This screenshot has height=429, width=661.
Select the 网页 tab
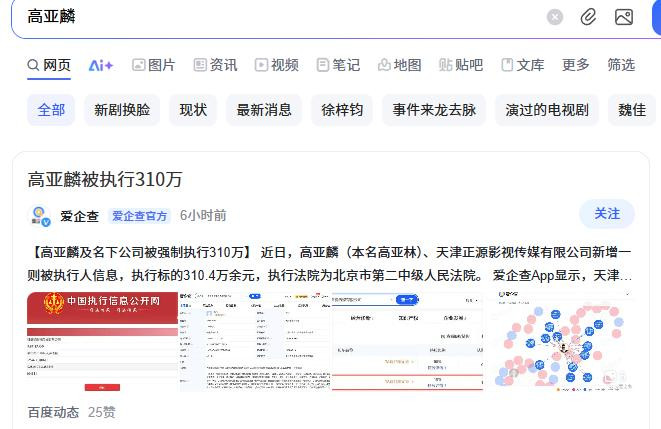(49, 65)
